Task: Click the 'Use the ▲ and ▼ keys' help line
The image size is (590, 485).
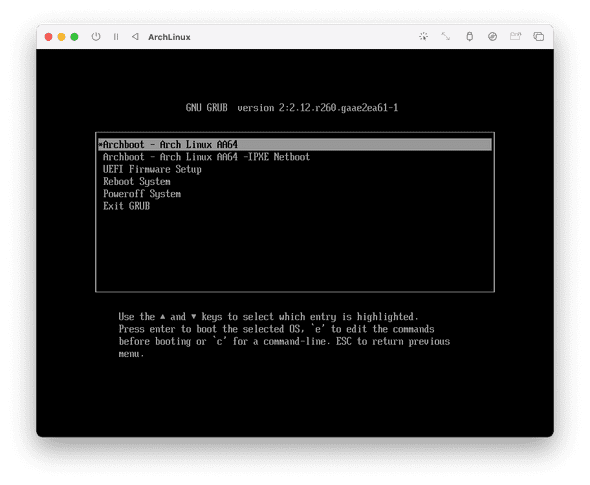Action: 268,317
